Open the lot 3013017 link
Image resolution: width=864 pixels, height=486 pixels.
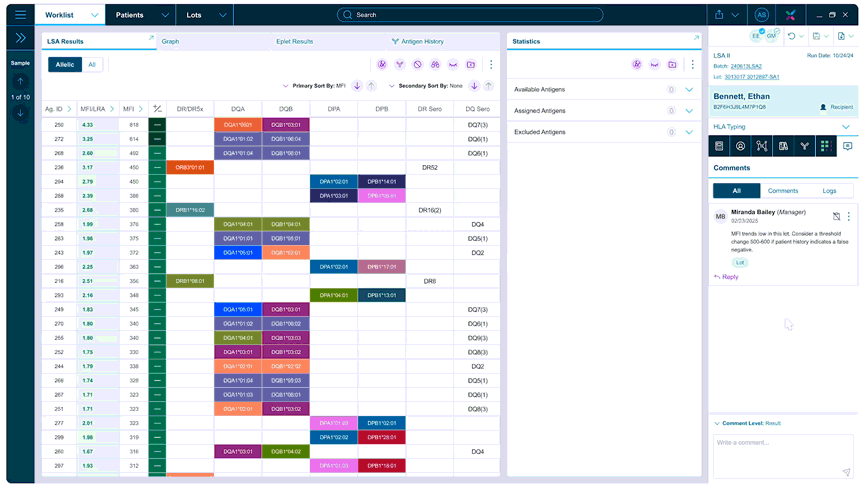752,77
